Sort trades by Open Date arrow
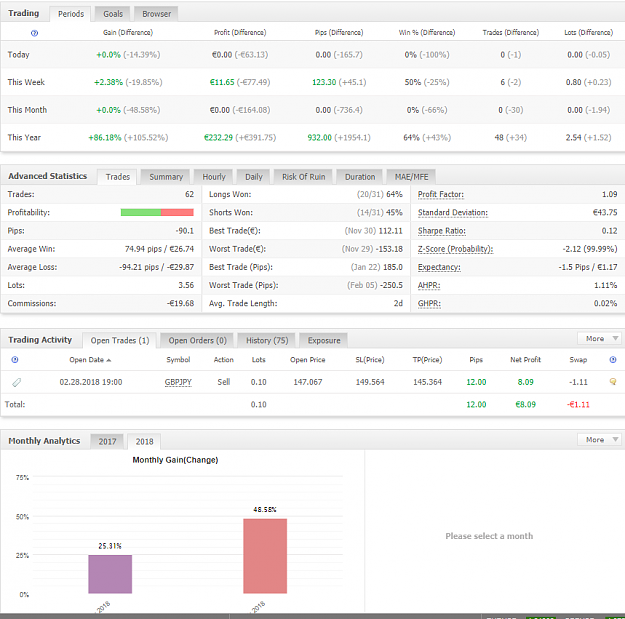Image resolution: width=625 pixels, height=619 pixels. (109, 360)
